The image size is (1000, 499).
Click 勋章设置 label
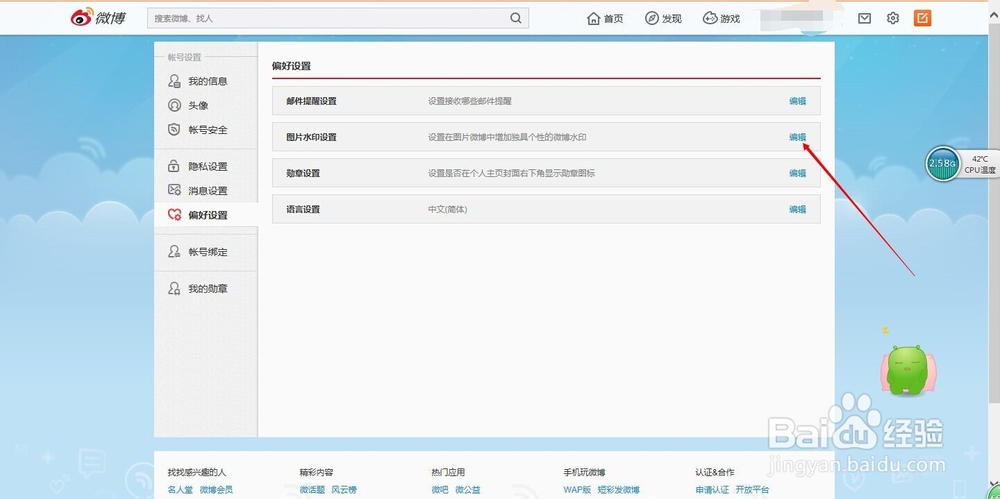point(303,173)
